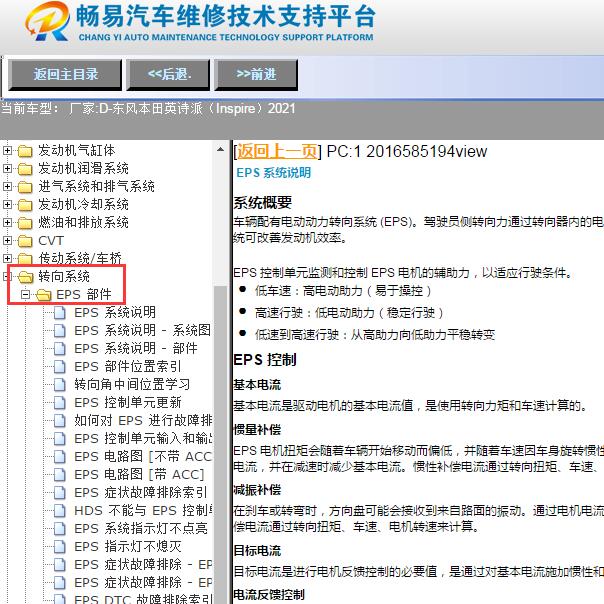Click document icon of EPS 系统说明 - 部件
The image size is (604, 604).
(x=60, y=349)
